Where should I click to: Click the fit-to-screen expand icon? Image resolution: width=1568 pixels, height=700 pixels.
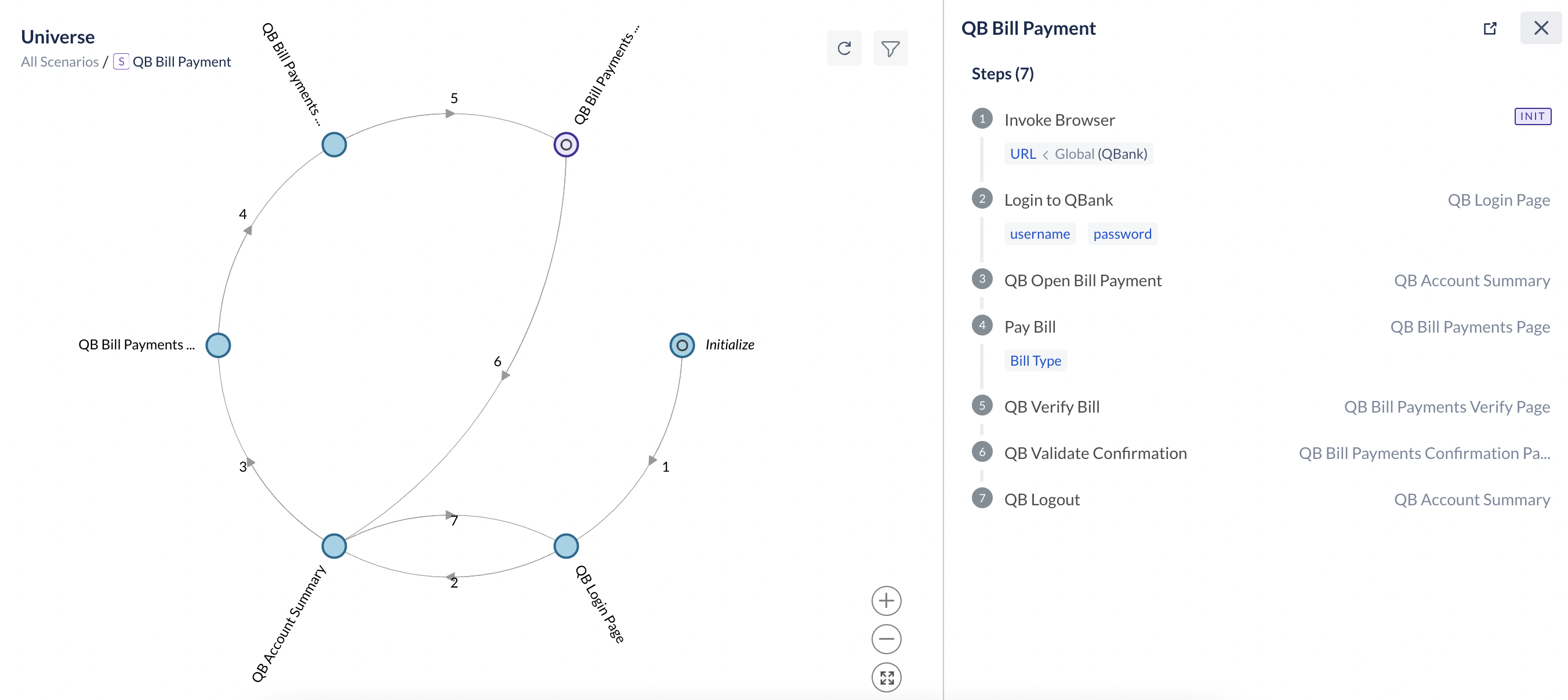pos(886,677)
